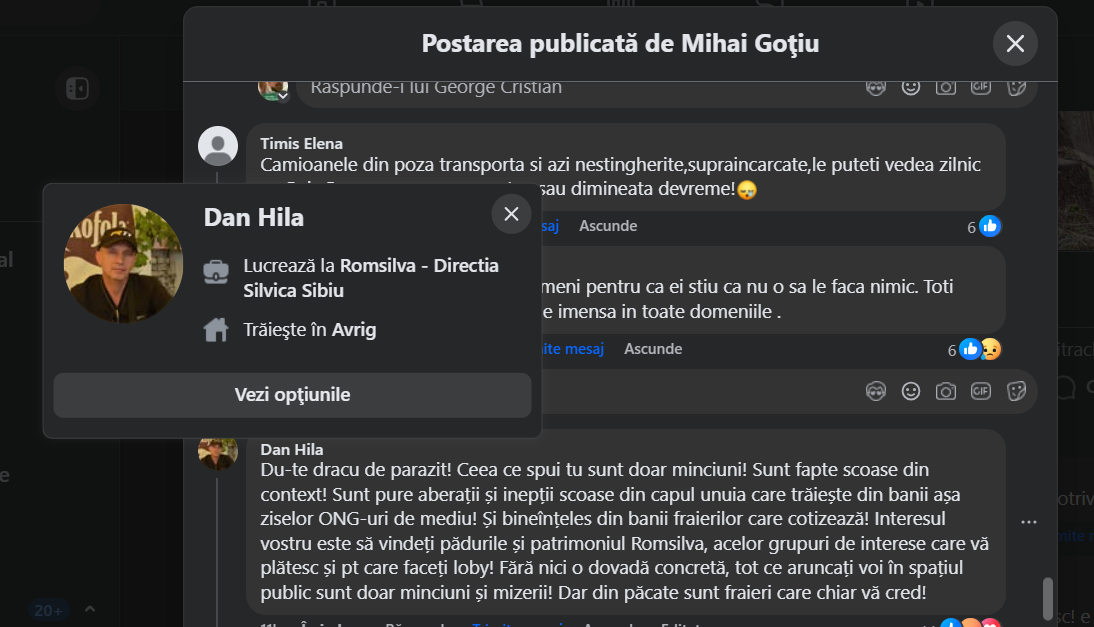This screenshot has width=1094, height=627.
Task: Select the avatar sticker icon in reply row
Action: [x=876, y=87]
